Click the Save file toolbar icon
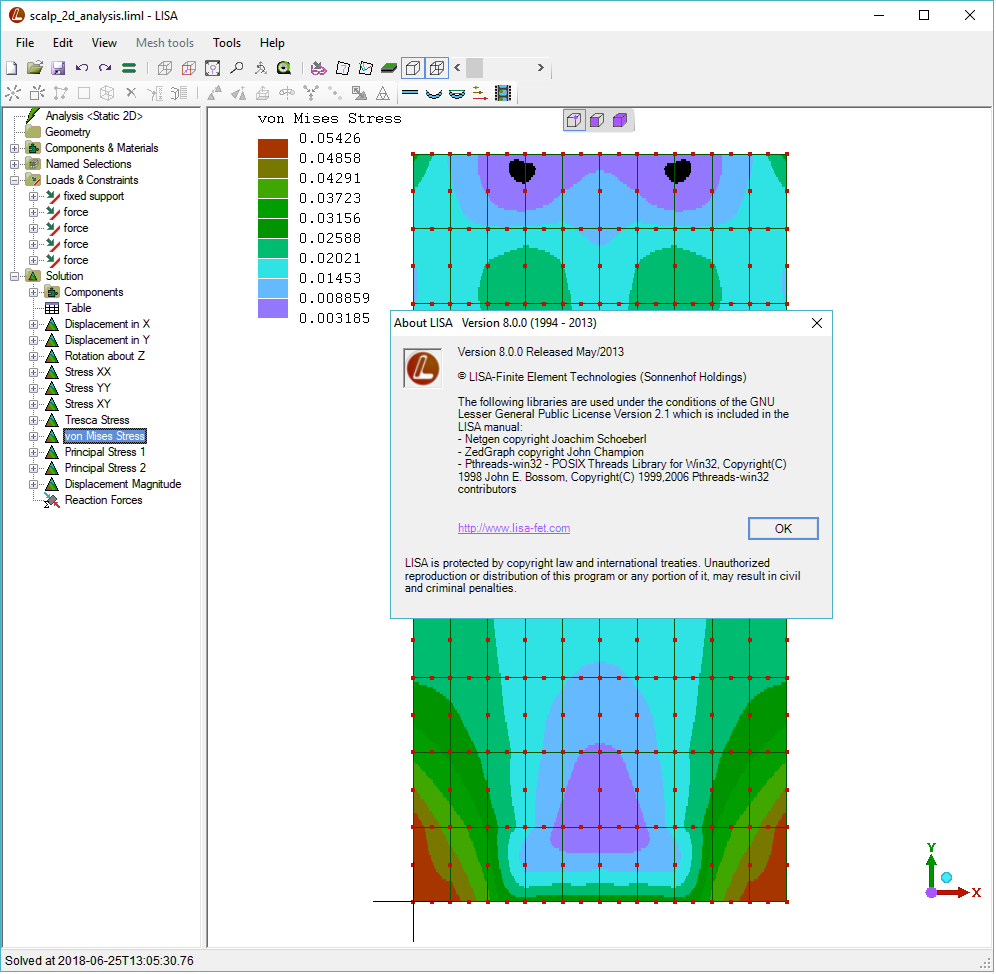This screenshot has height=974, width=996. pyautogui.click(x=58, y=68)
